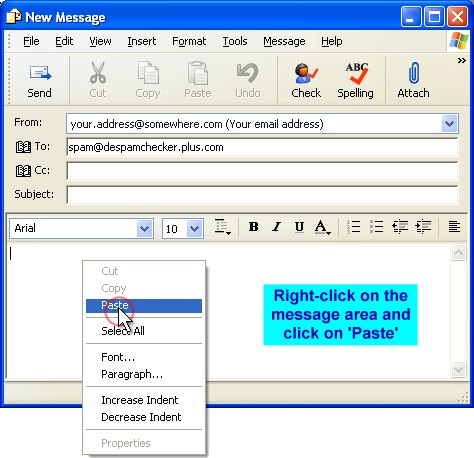The image size is (474, 458).
Task: Click the To recipient field
Action: tap(262, 147)
